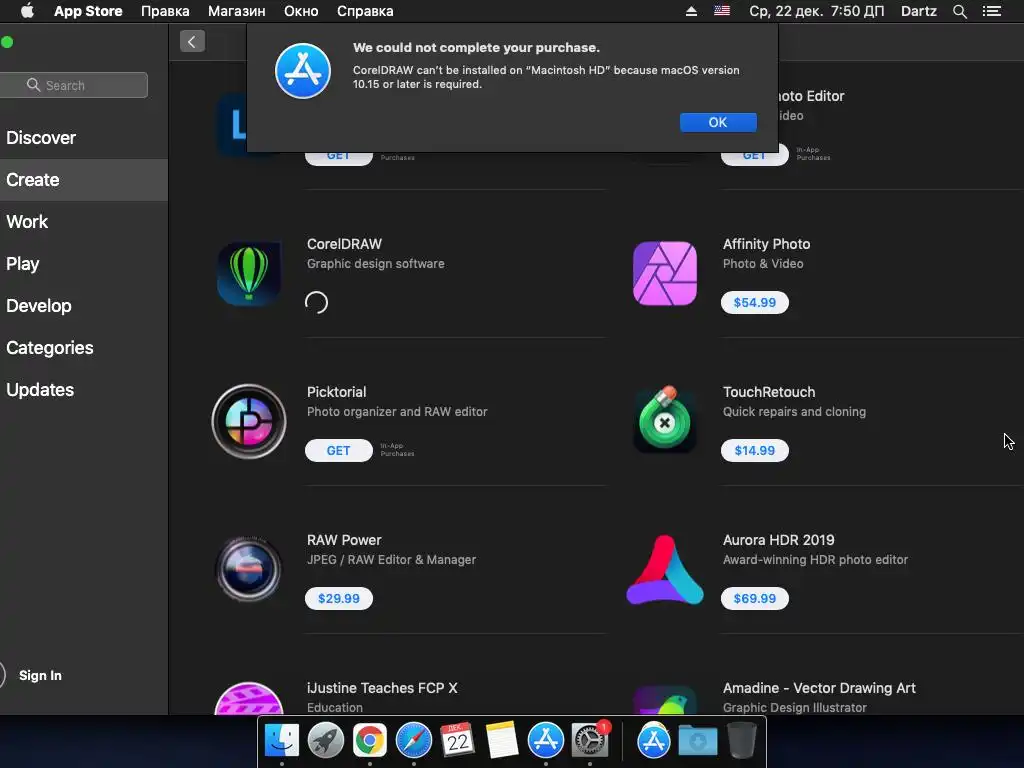
Task: Open the Магазин menu
Action: (x=236, y=11)
